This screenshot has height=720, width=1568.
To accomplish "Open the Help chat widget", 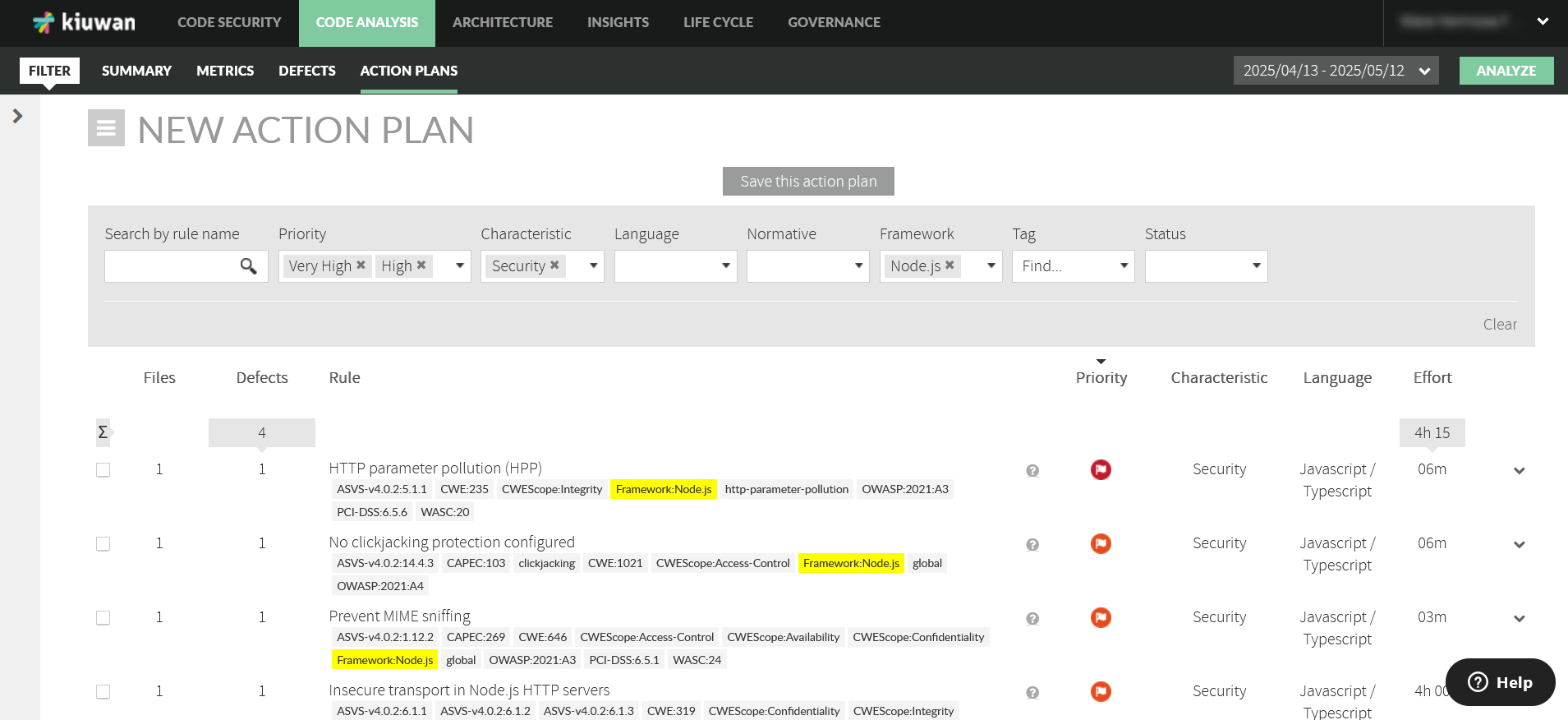I will pyautogui.click(x=1500, y=682).
